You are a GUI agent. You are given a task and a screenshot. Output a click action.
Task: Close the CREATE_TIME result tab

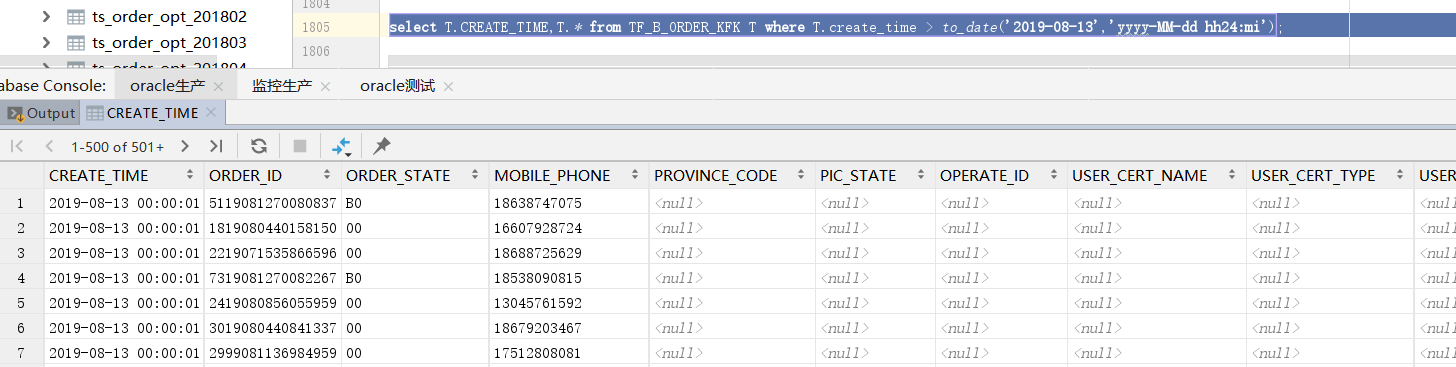point(211,113)
